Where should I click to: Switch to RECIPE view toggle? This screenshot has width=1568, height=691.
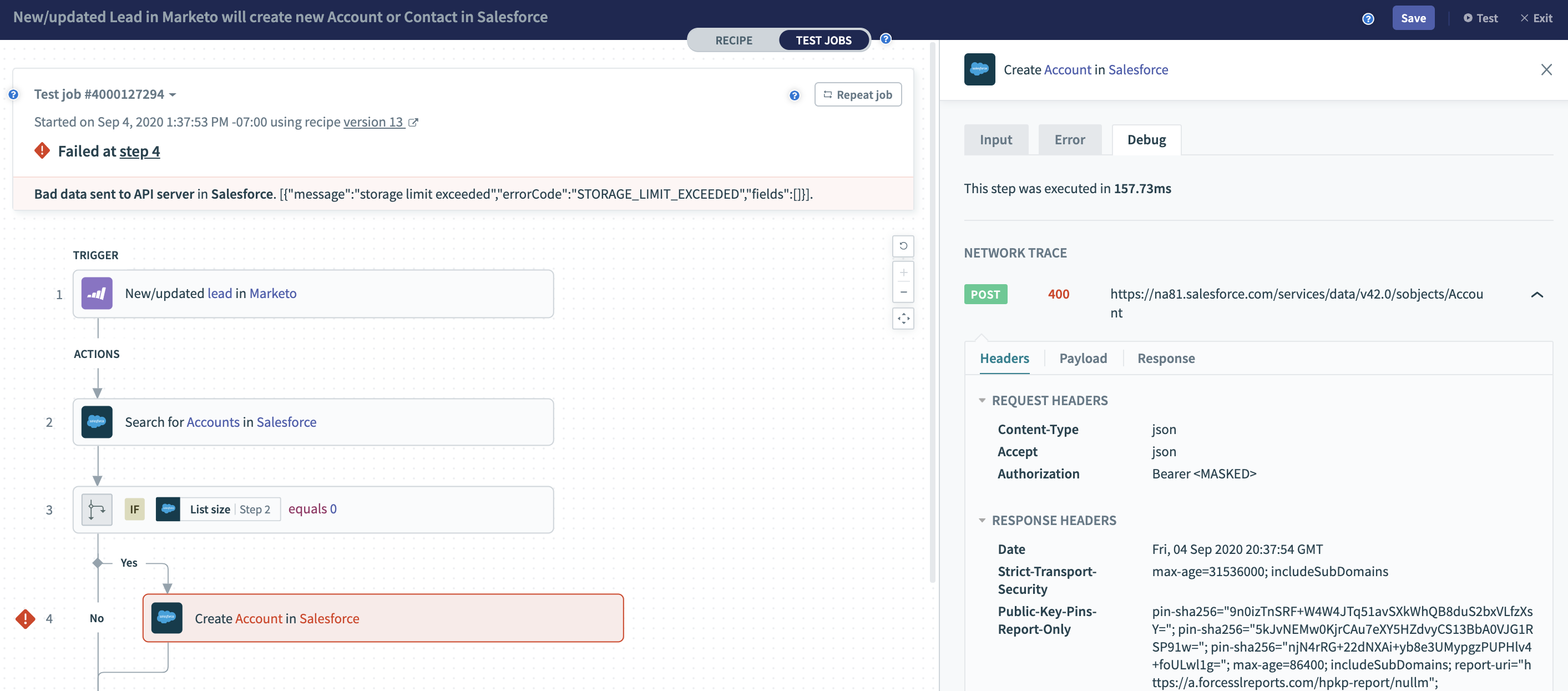tap(734, 40)
